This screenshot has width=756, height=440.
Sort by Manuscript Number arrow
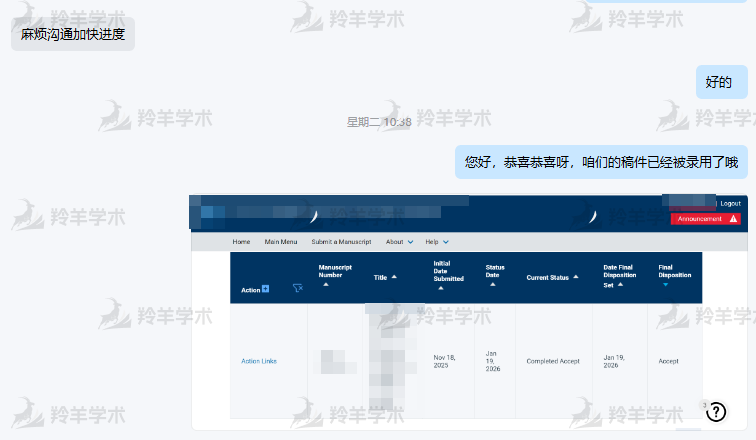(x=325, y=284)
